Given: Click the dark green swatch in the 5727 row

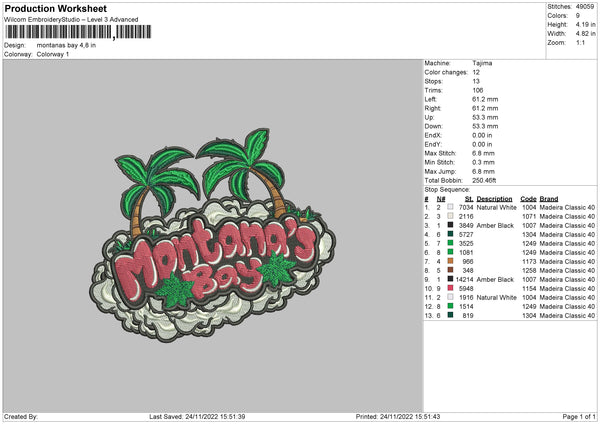Looking at the screenshot, I should [x=450, y=234].
